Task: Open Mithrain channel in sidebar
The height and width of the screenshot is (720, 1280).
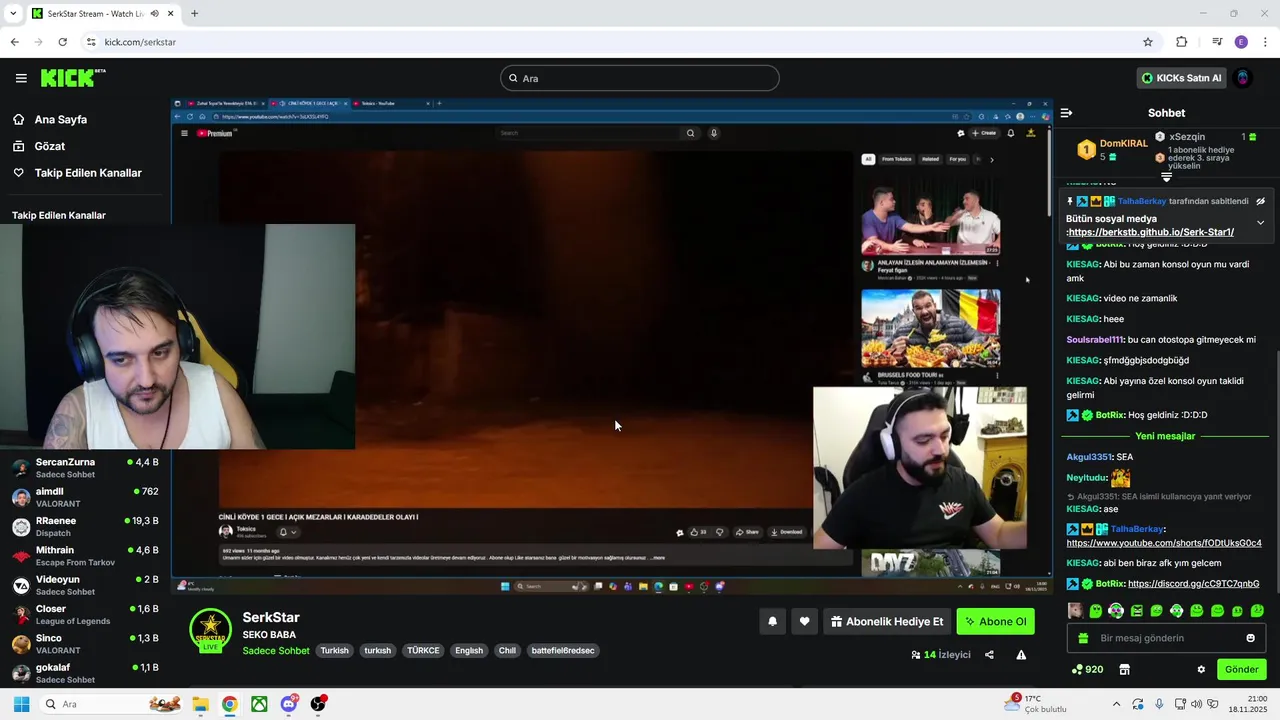Action: 86,556
